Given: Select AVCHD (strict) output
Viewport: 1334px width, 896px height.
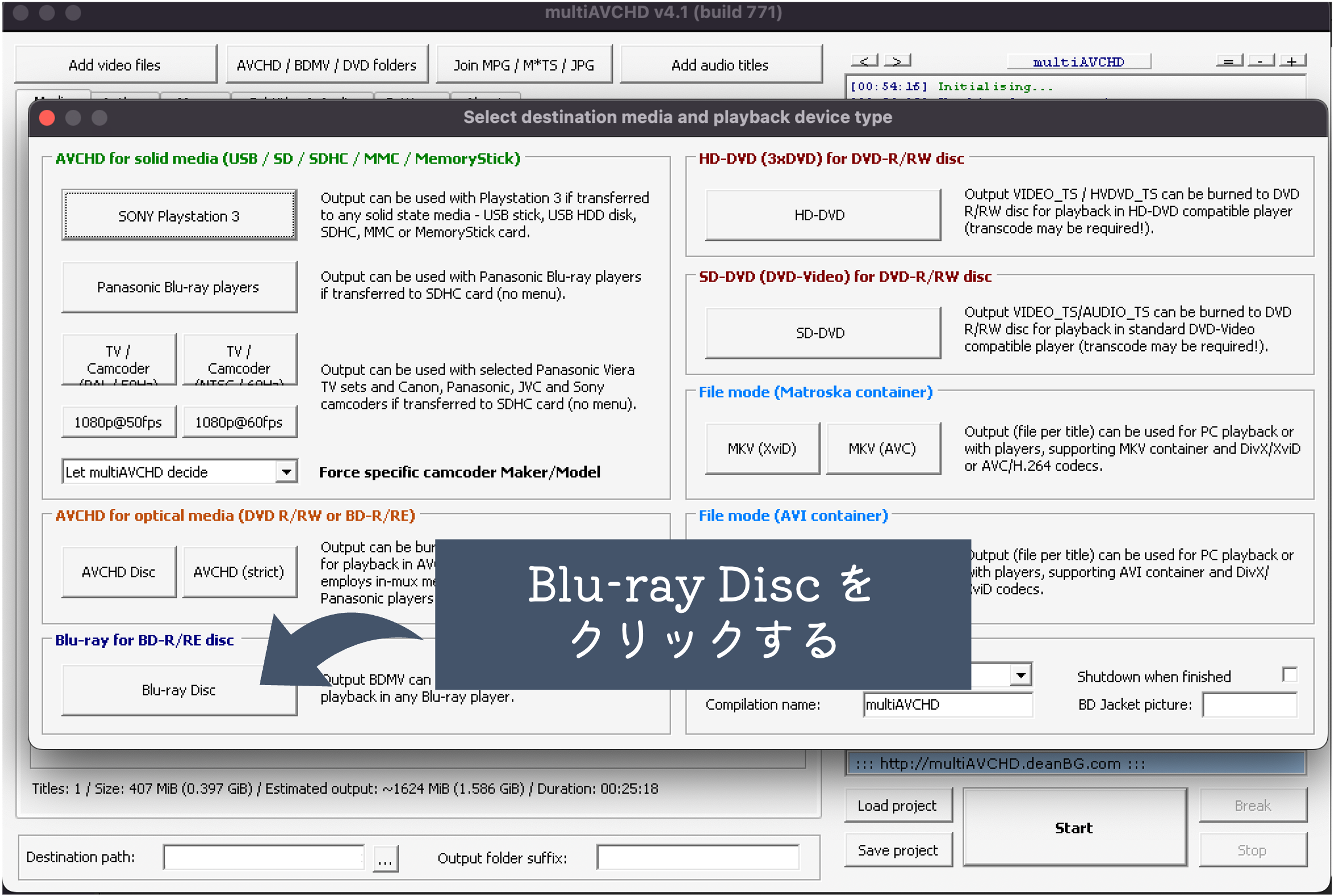Looking at the screenshot, I should coord(239,571).
